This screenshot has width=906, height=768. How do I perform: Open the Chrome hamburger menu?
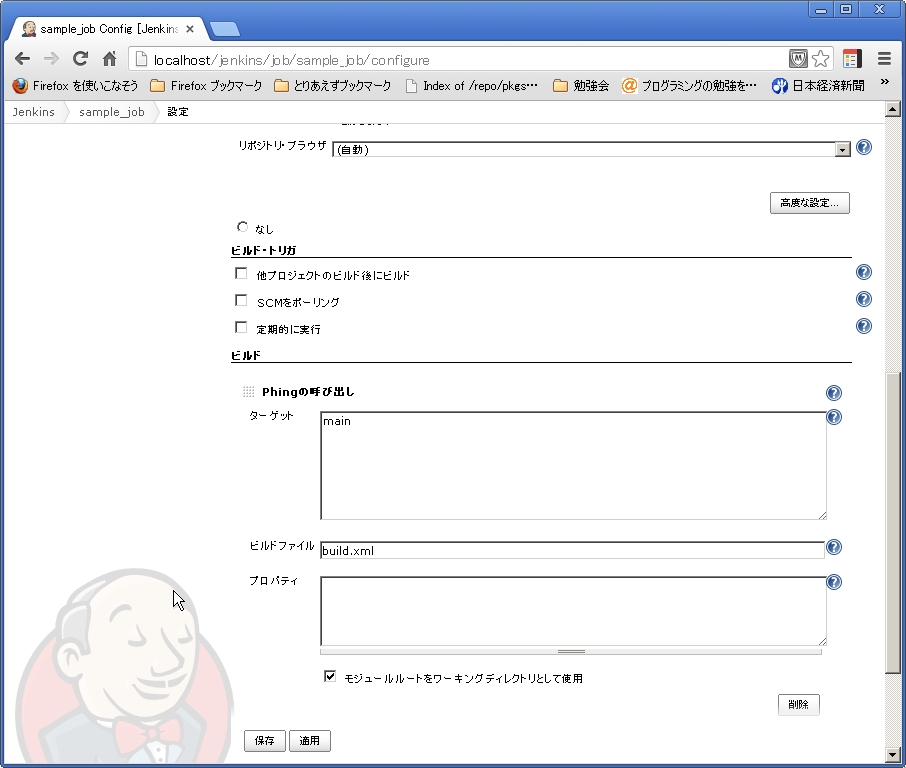click(884, 58)
